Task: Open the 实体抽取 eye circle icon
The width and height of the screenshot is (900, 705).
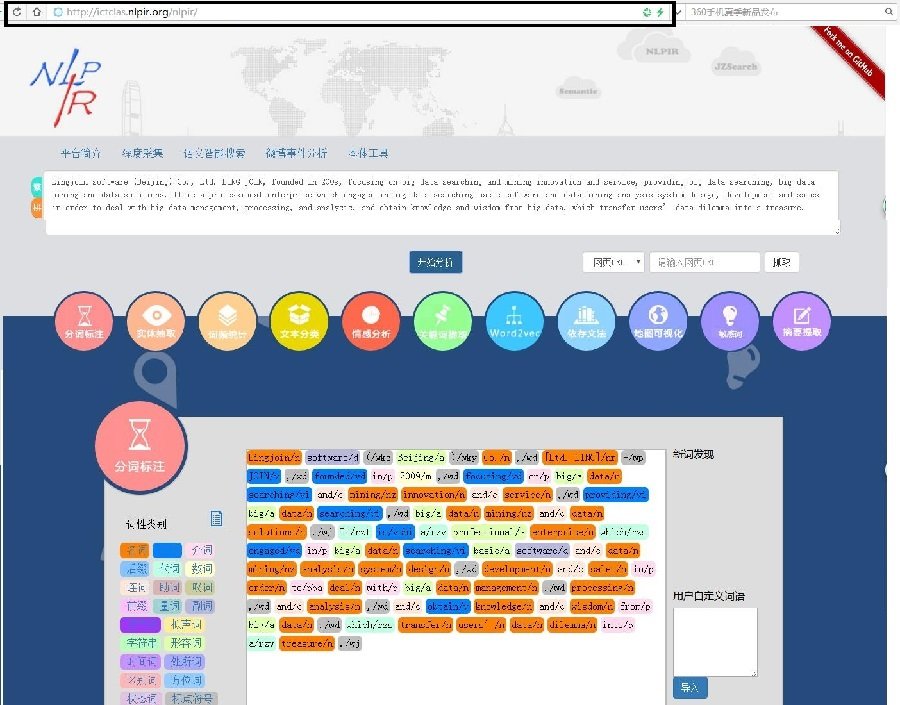Action: (x=156, y=321)
